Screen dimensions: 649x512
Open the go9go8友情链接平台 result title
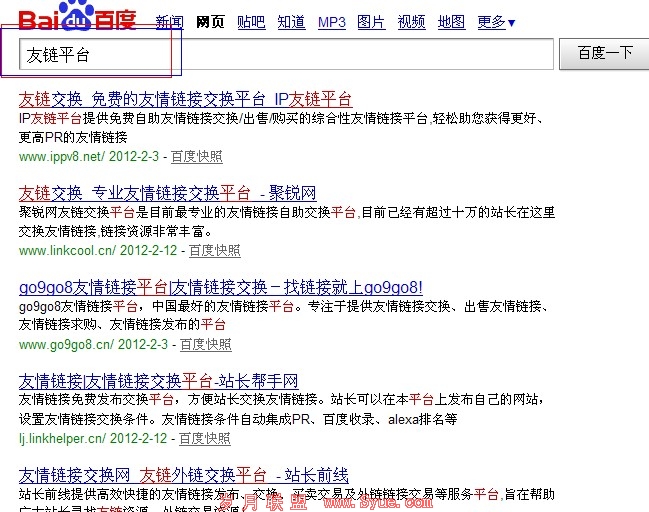click(220, 287)
